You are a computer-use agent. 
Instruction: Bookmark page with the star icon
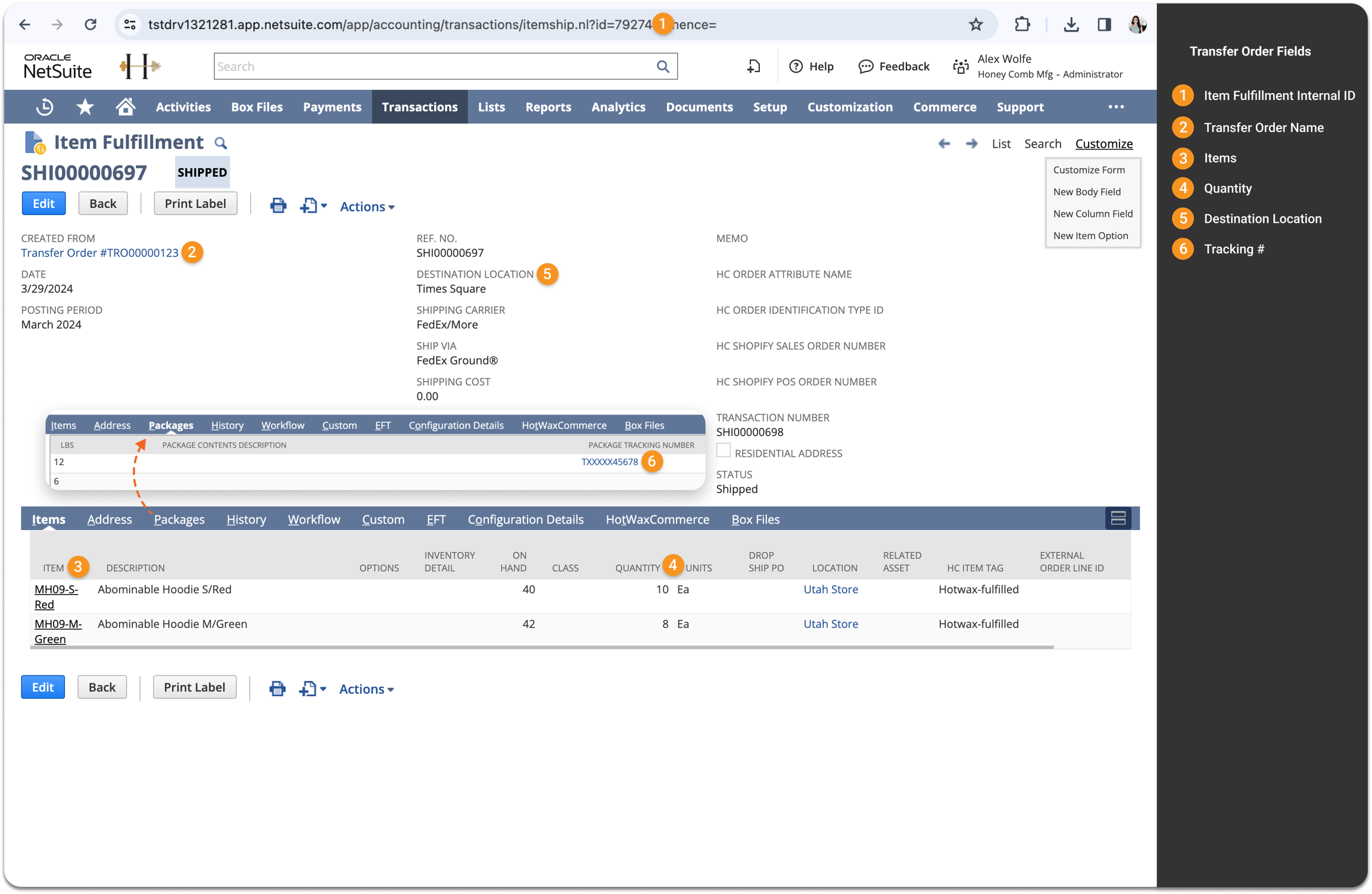[975, 24]
